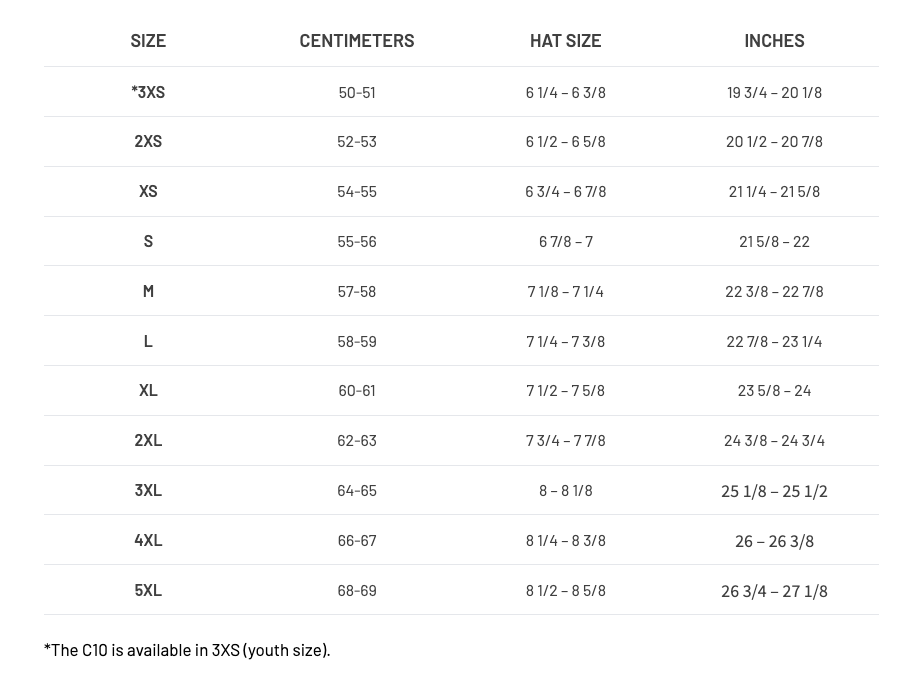The image size is (904, 680).
Task: Select the XL size label
Action: 148,390
